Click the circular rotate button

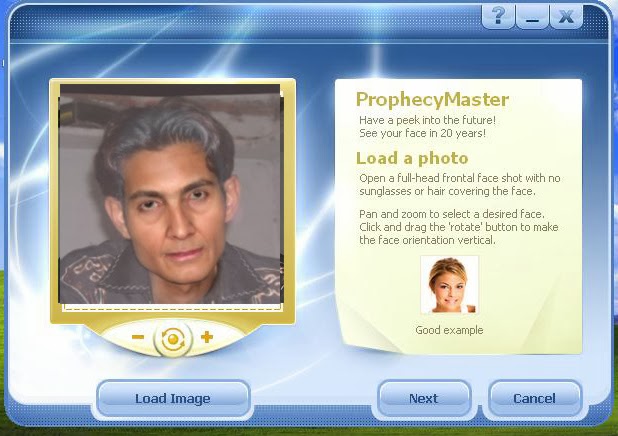[173, 339]
